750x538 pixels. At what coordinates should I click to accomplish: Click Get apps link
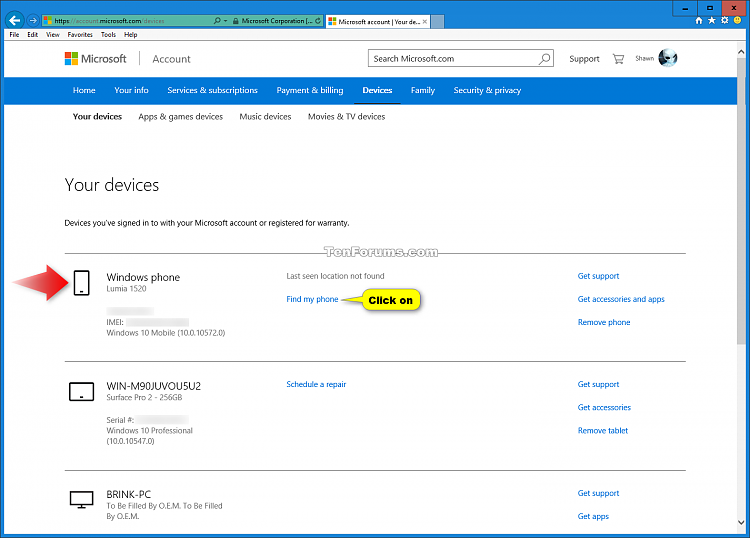tap(593, 516)
